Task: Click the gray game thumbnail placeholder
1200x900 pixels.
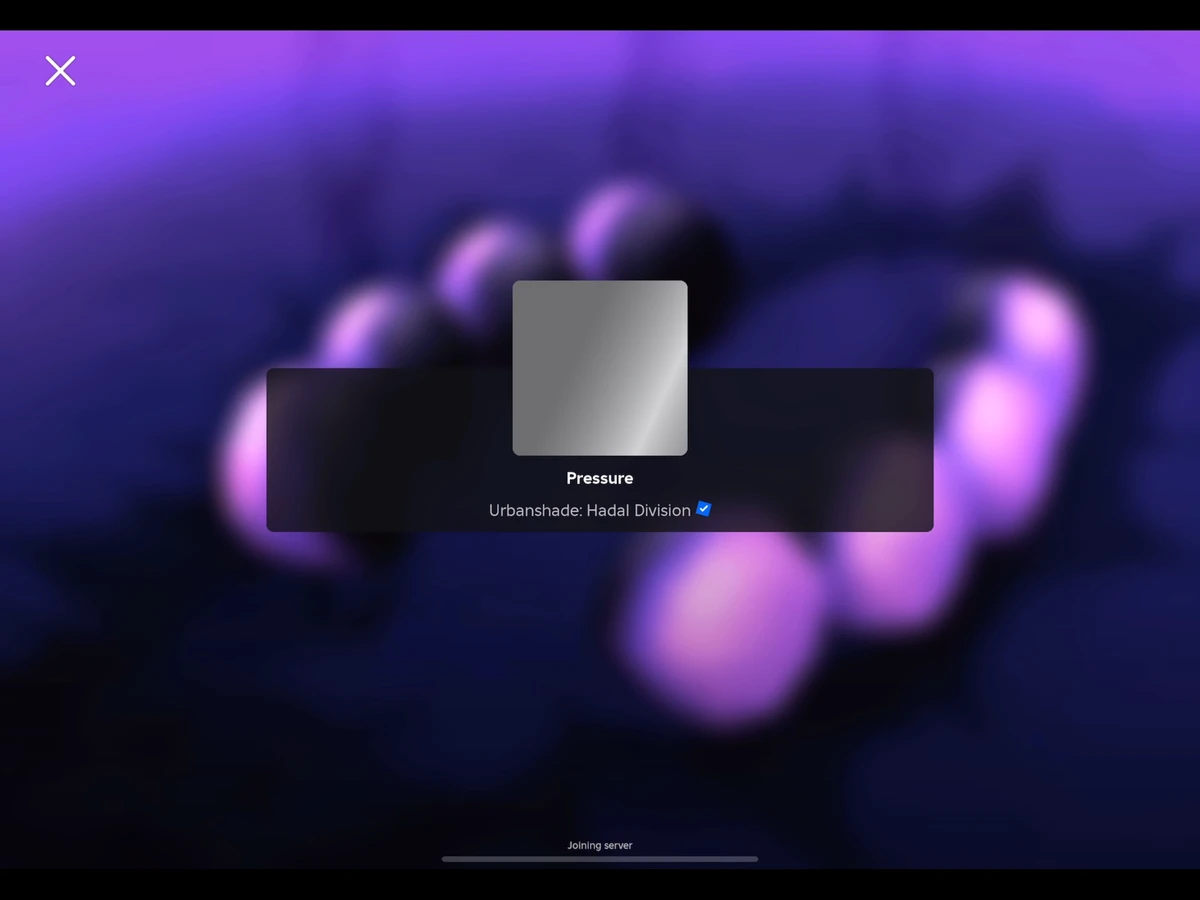Action: [x=599, y=368]
